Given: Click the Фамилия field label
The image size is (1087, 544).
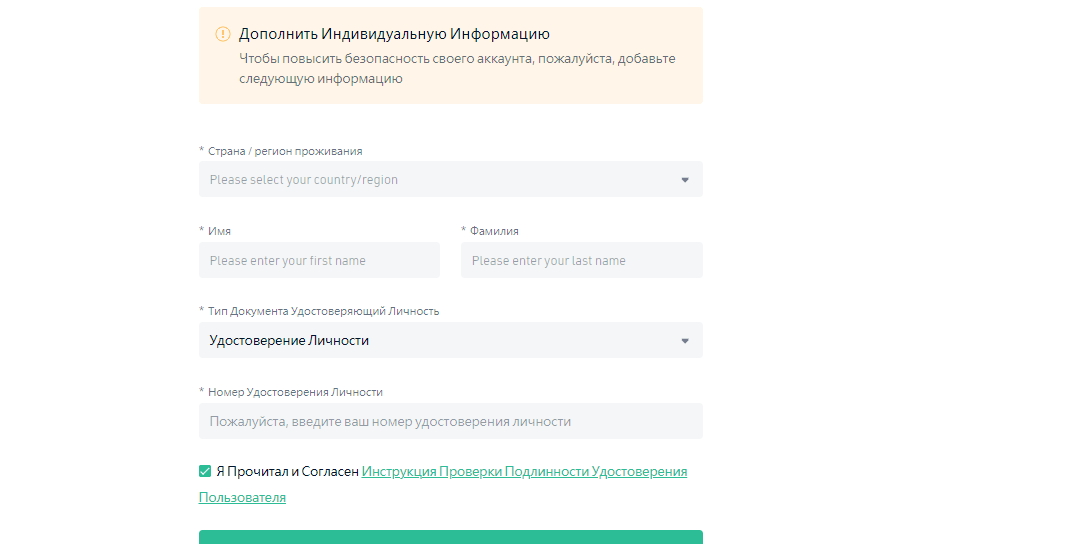Looking at the screenshot, I should [x=494, y=231].
